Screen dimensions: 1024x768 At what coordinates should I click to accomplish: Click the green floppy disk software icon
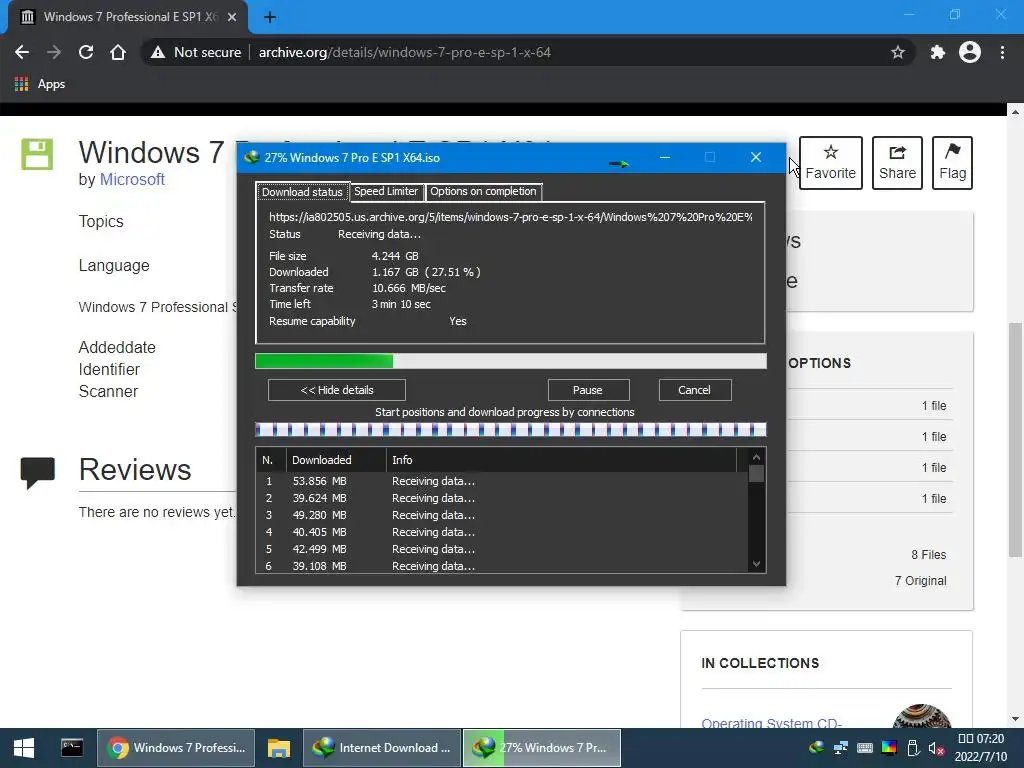click(x=37, y=154)
